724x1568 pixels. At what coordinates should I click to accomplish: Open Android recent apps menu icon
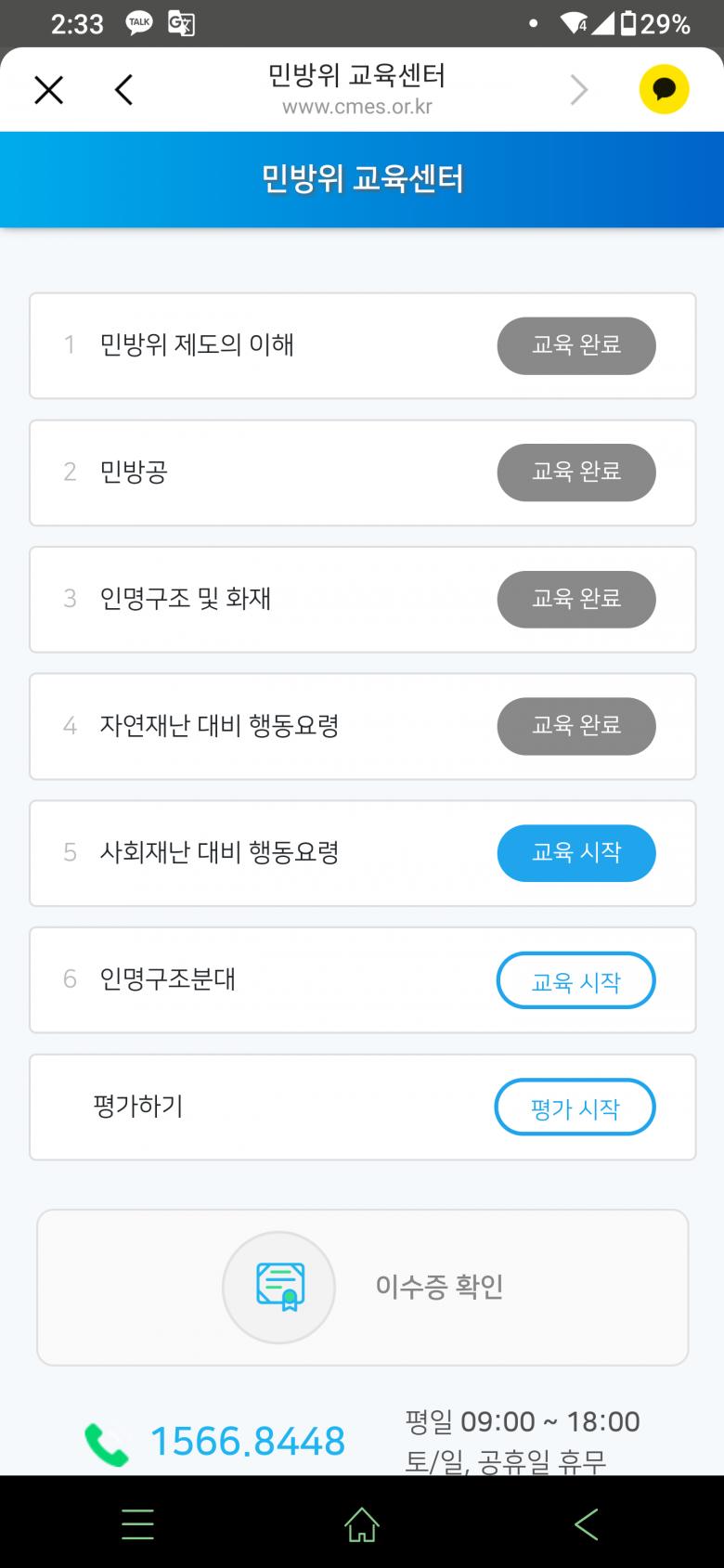137,1524
